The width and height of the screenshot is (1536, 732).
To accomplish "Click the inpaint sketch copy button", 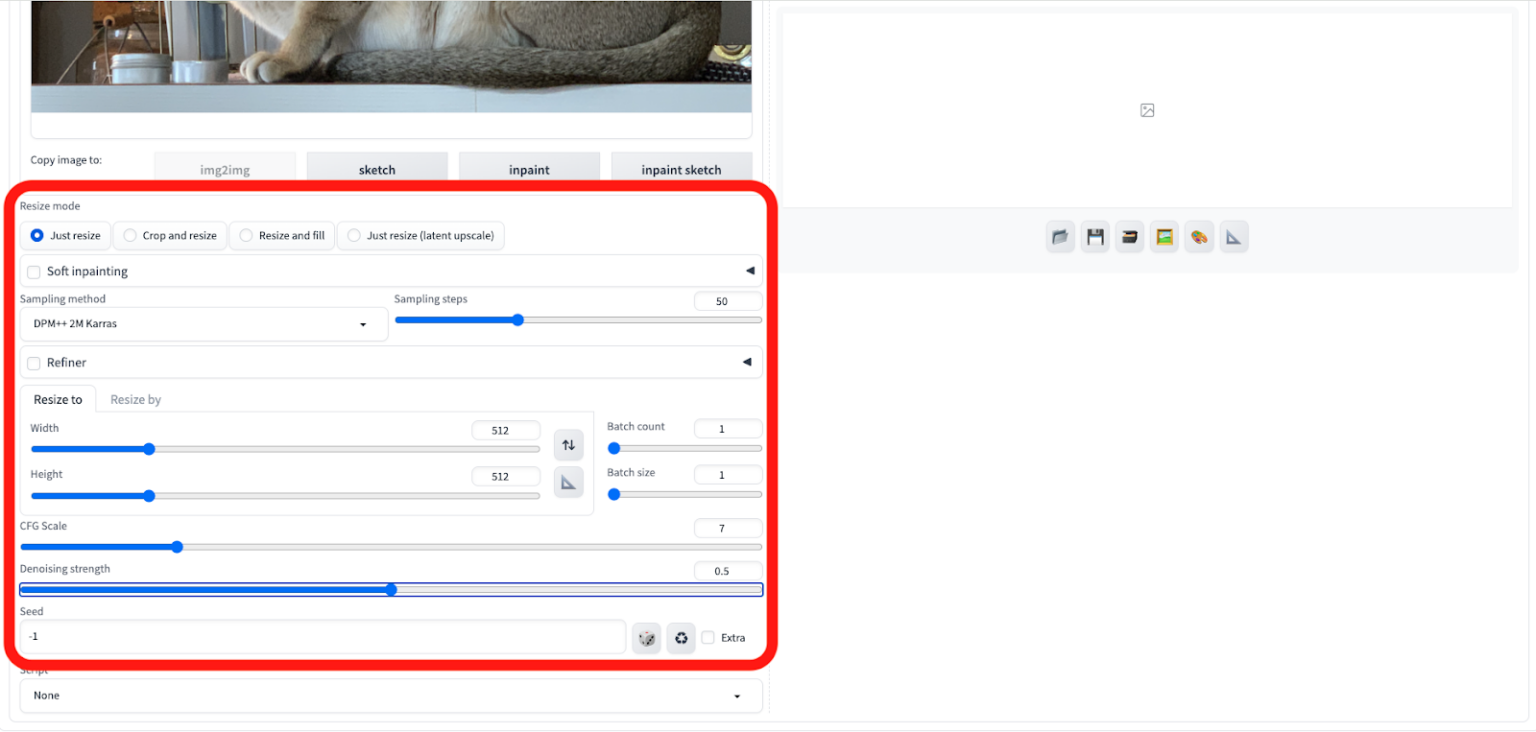I will pyautogui.click(x=681, y=169).
